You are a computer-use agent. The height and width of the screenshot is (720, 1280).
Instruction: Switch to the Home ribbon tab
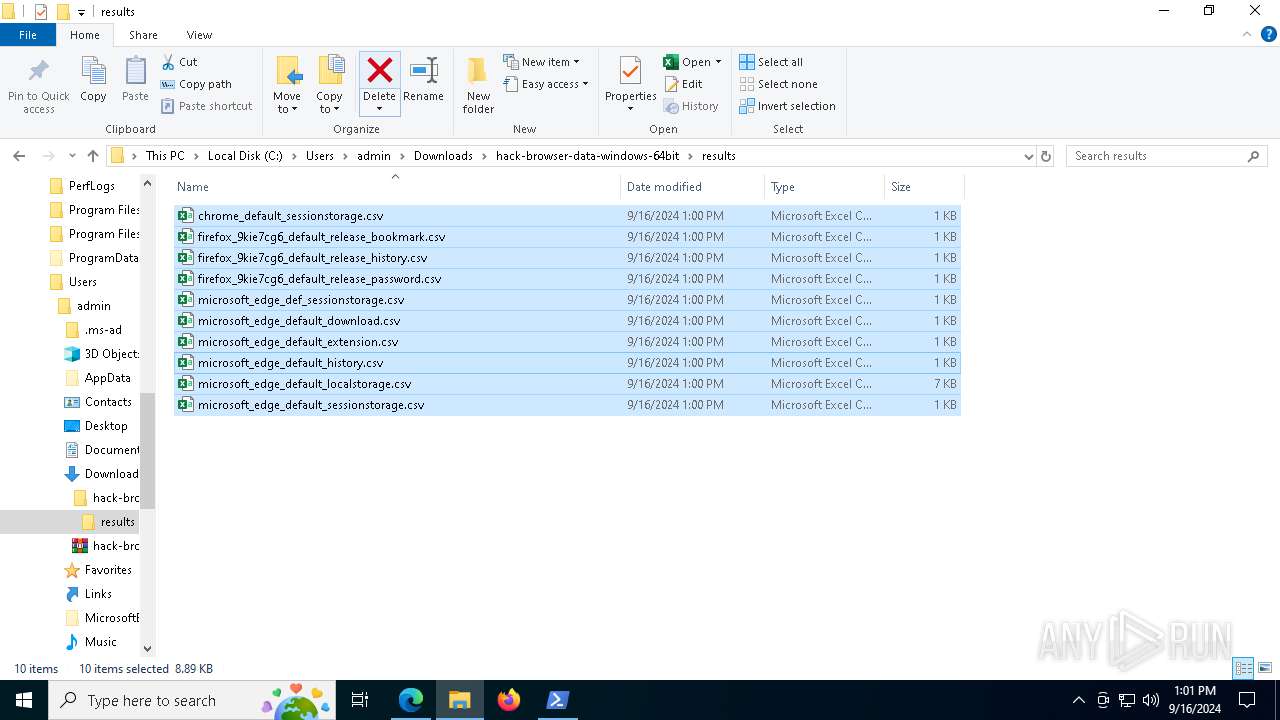click(85, 35)
